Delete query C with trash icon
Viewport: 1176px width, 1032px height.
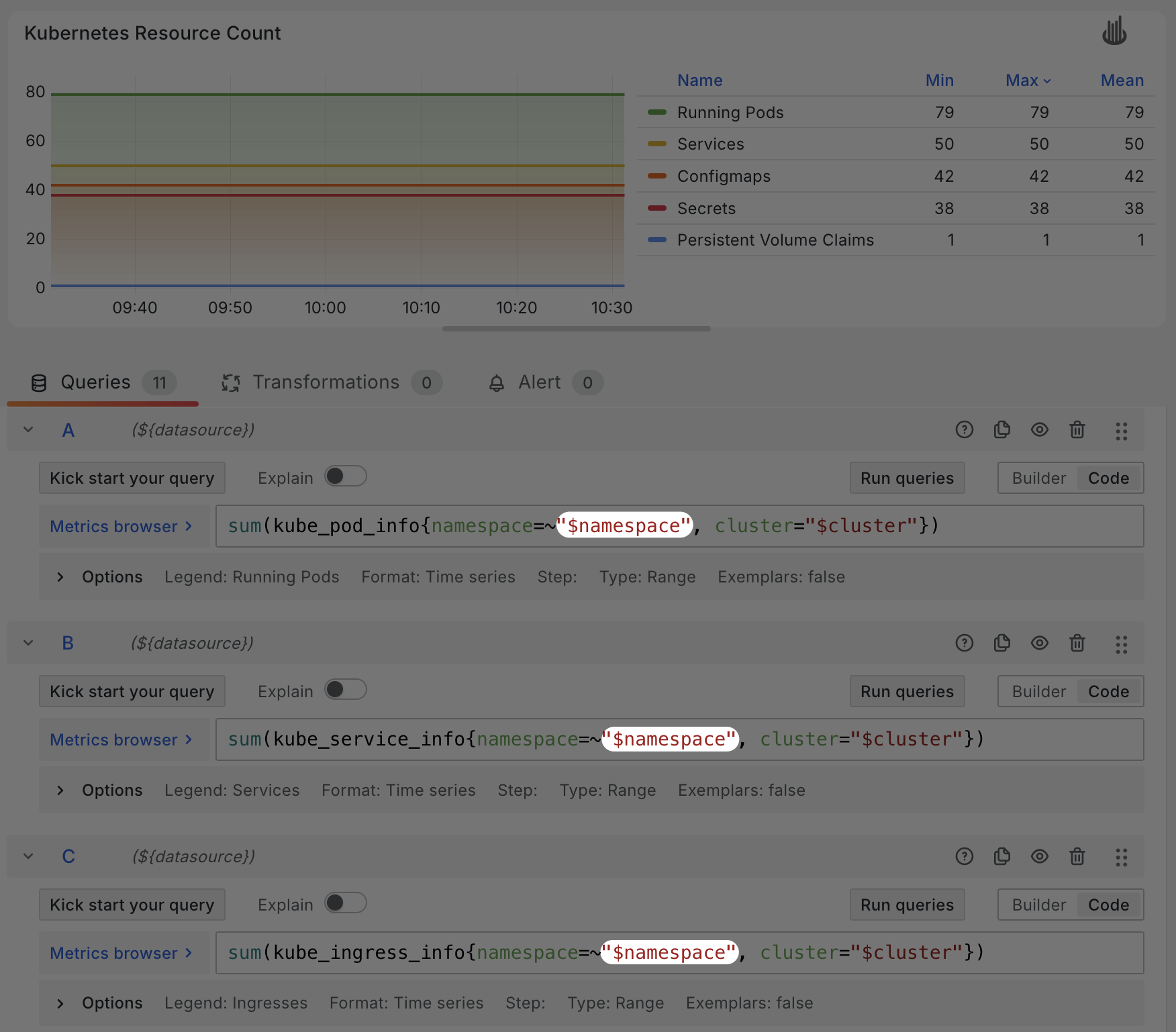coord(1077,856)
